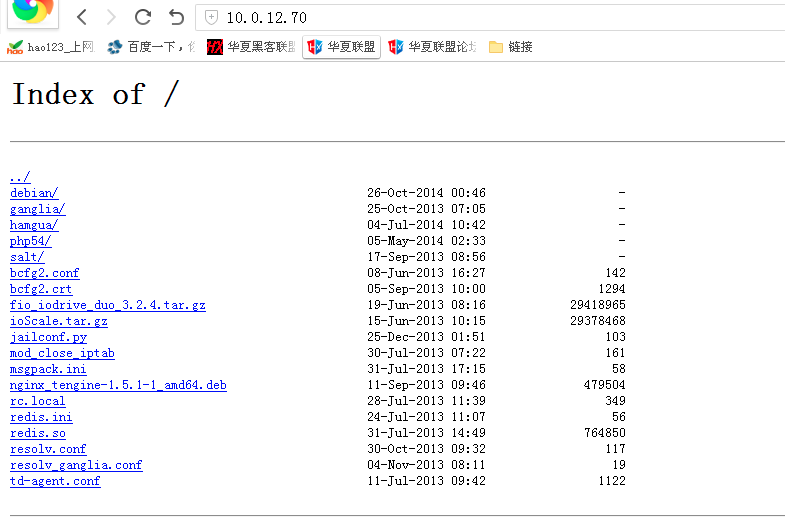Screen dimensions: 785x522
Task: Click the date 04-Nov-2013 08:11
Action: pos(426,465)
